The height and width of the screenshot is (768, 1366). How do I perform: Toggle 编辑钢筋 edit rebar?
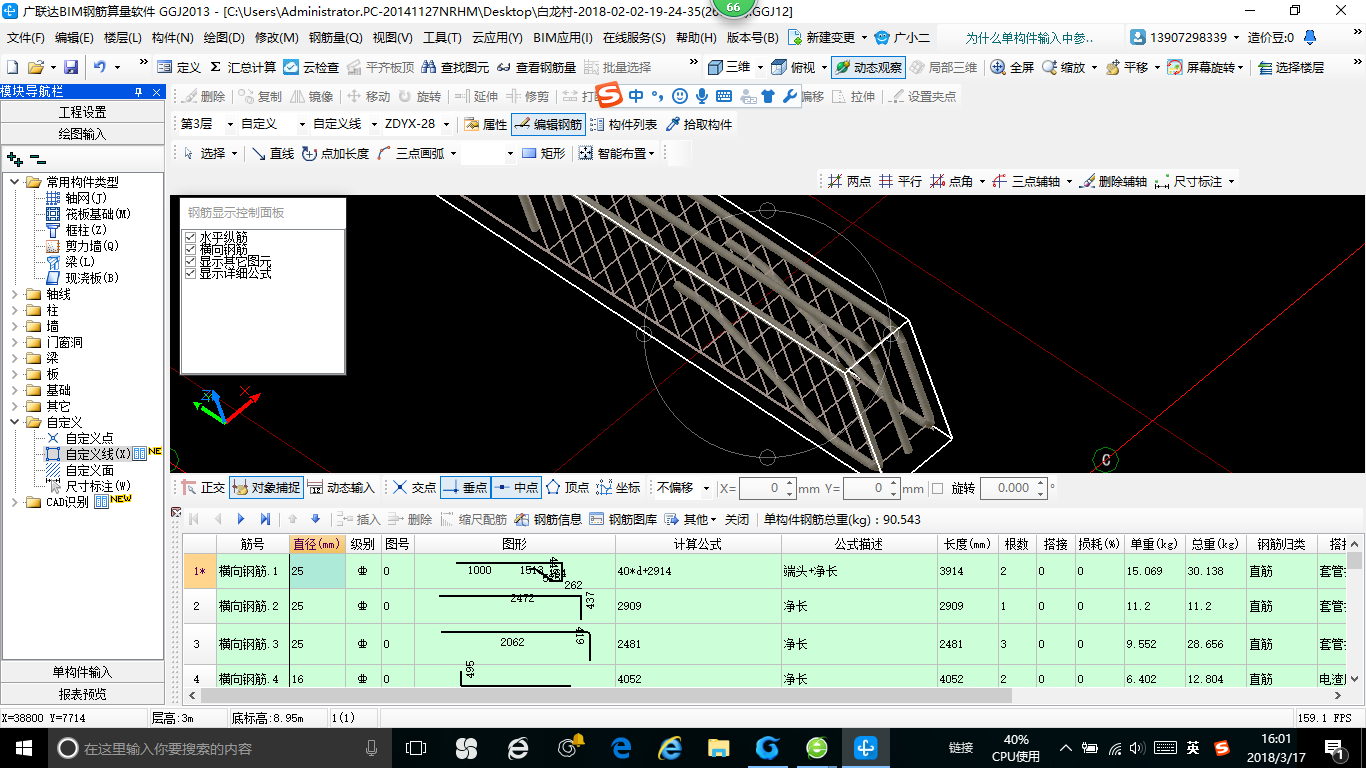click(x=548, y=124)
